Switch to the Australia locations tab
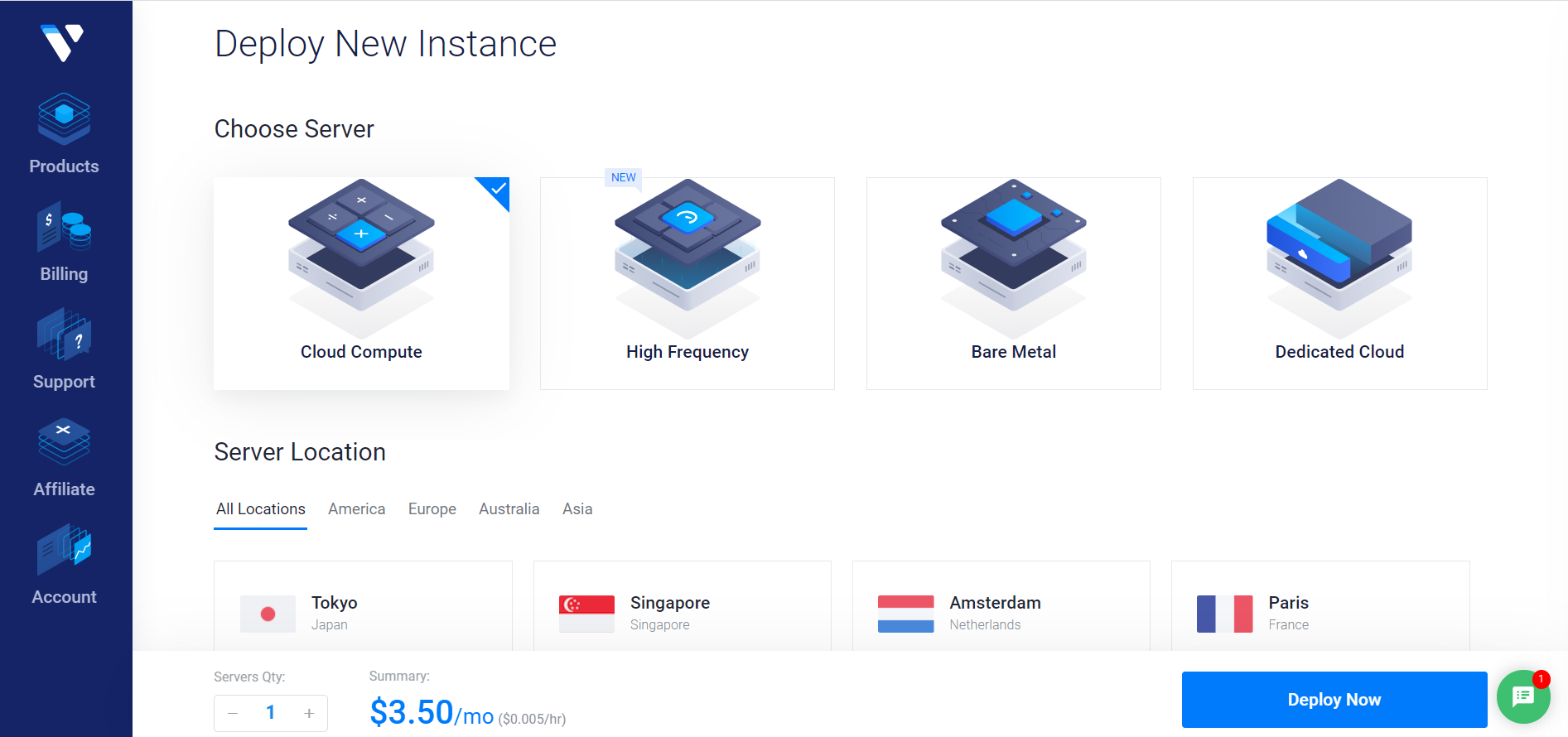 pos(509,509)
